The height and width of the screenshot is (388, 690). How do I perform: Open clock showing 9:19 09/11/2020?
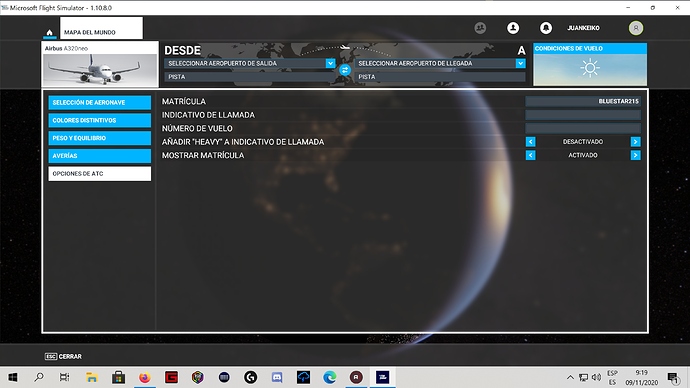tap(642, 377)
